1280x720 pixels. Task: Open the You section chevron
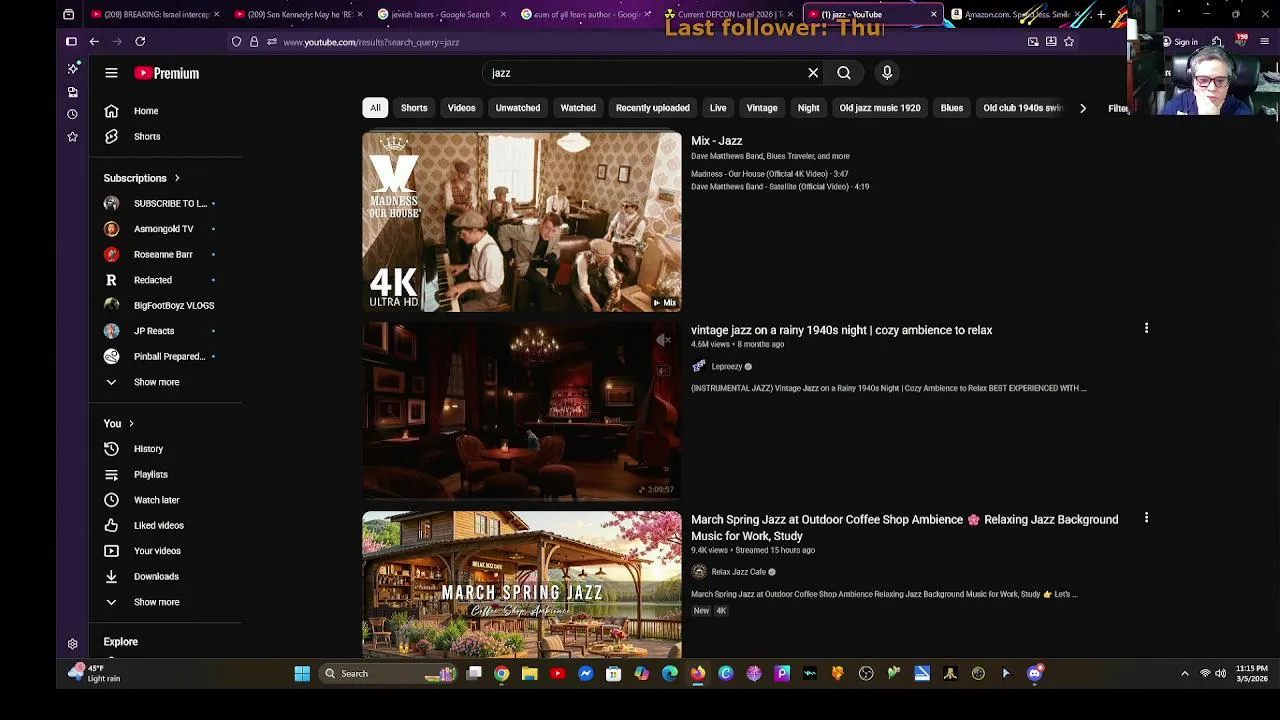(x=131, y=424)
